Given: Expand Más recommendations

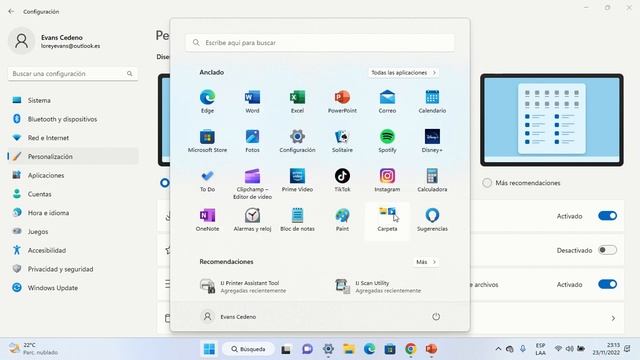Looking at the screenshot, I should [426, 262].
